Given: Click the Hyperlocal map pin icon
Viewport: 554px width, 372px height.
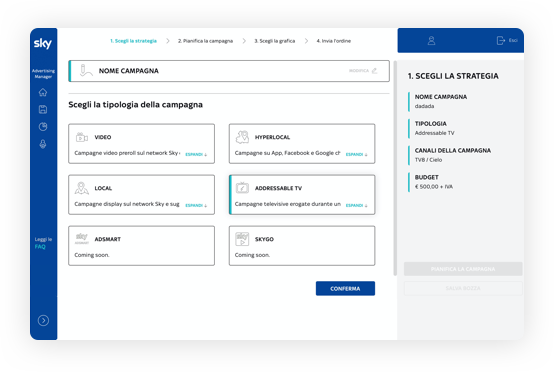Looking at the screenshot, I should [x=242, y=137].
